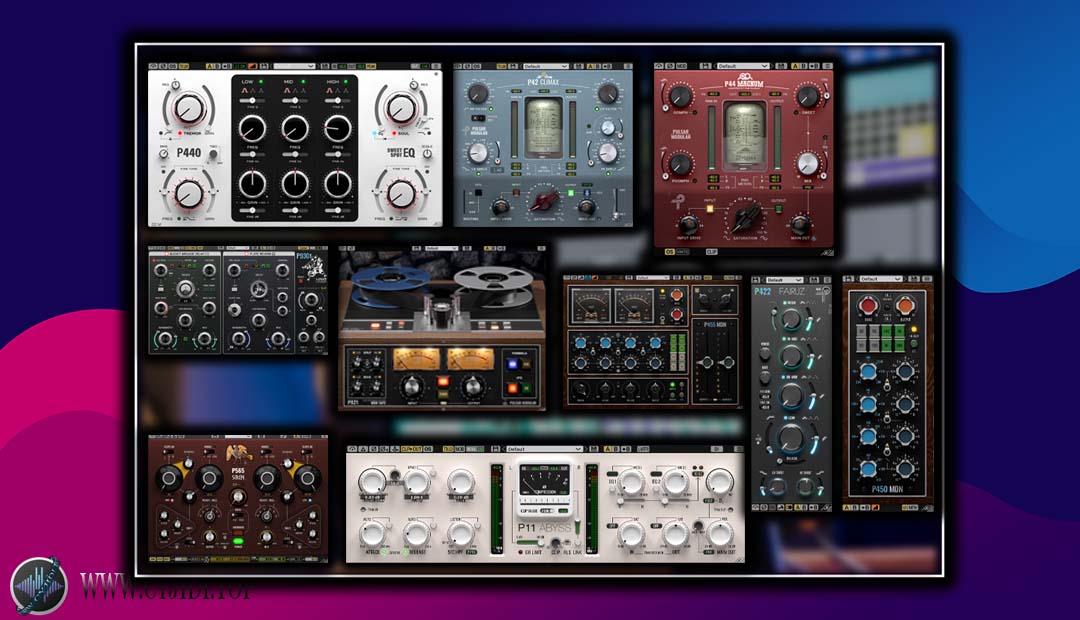Screen dimensions: 1080x620
Task: Click the INPUT DRIVE knob in P42 Climax
Action: click(501, 206)
